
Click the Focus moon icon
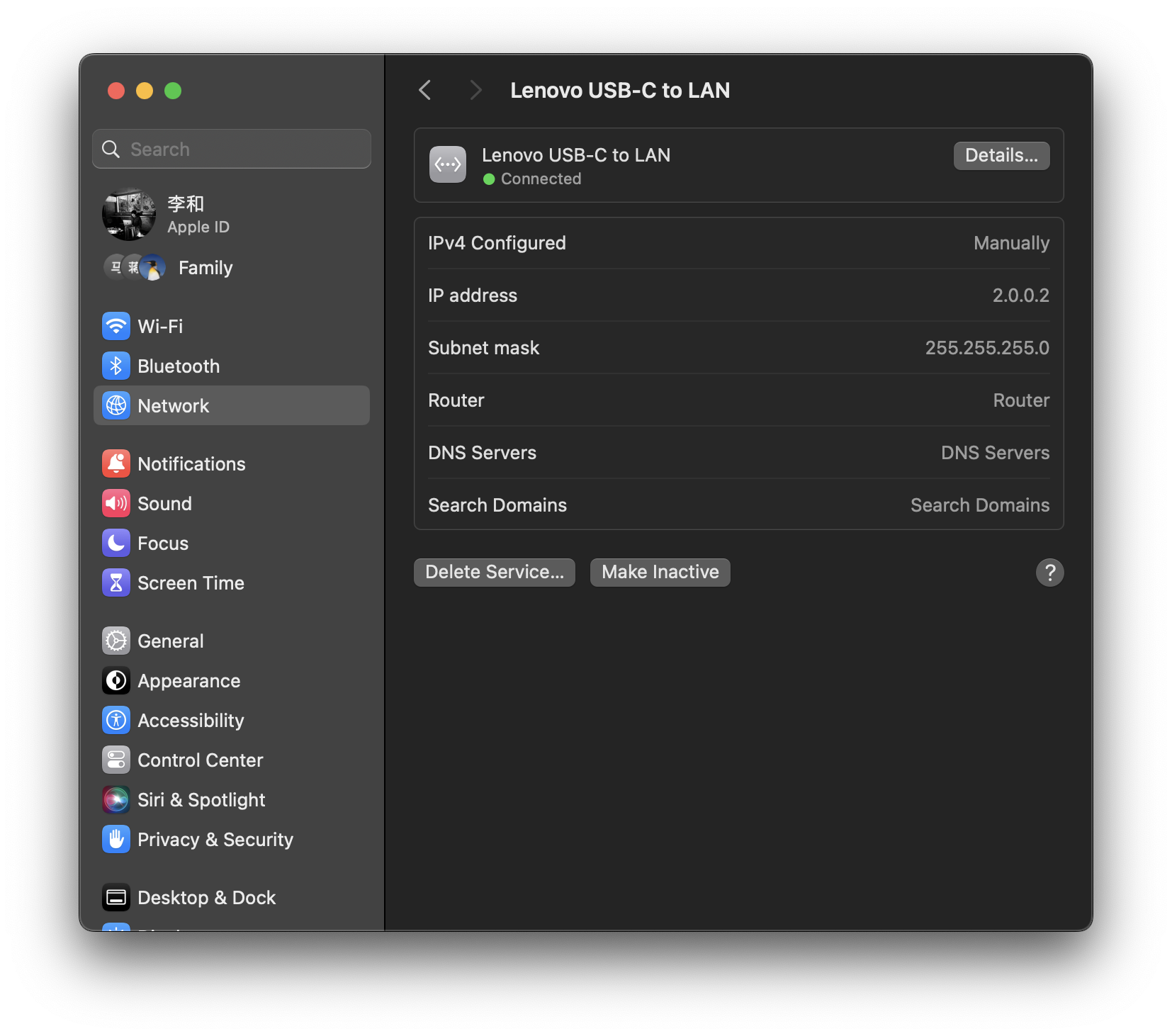tap(116, 544)
